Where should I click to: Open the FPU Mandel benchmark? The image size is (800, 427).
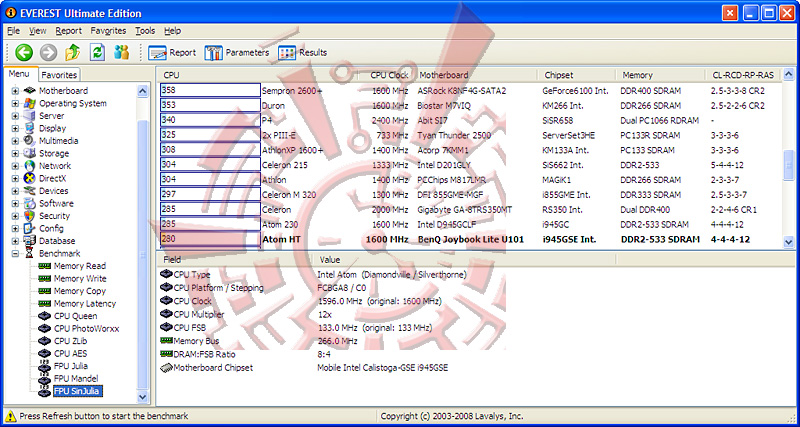(x=76, y=379)
